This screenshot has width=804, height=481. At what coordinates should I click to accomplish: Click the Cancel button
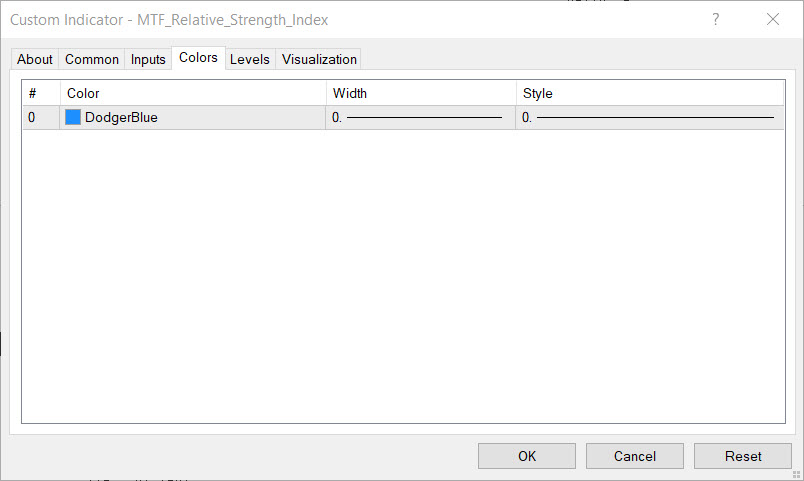point(635,456)
